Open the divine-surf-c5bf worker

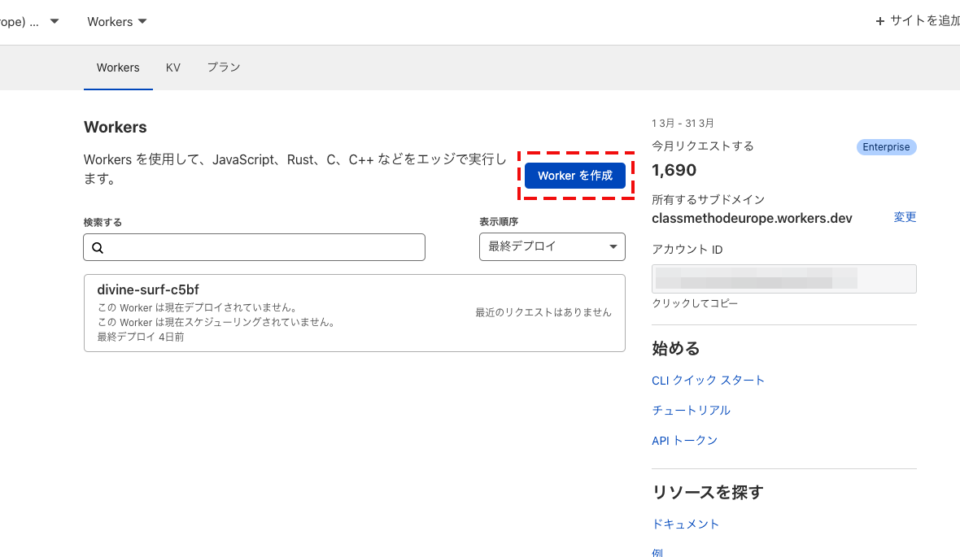pyautogui.click(x=354, y=313)
